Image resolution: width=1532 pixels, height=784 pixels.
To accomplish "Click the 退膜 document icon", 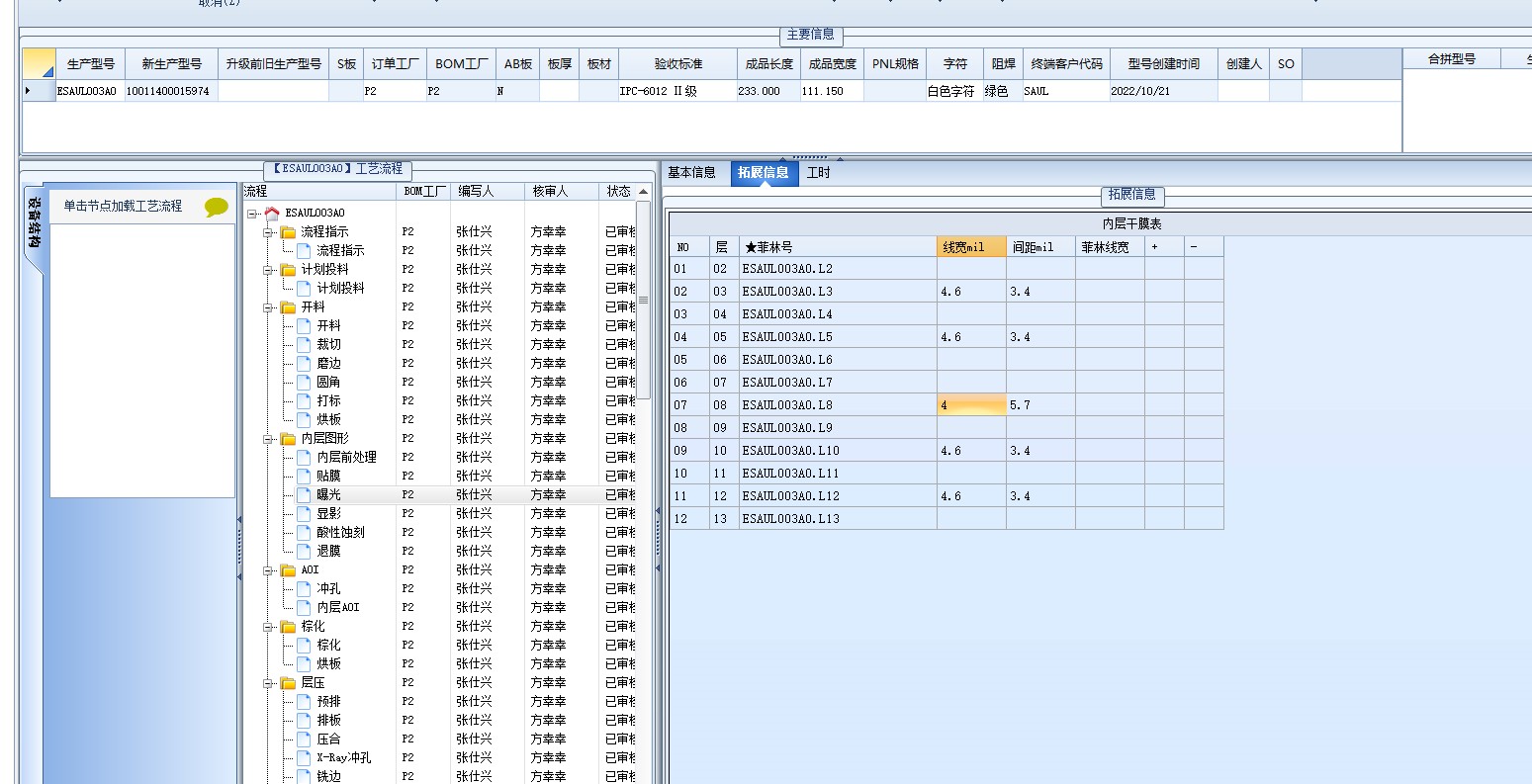I will click(x=304, y=551).
